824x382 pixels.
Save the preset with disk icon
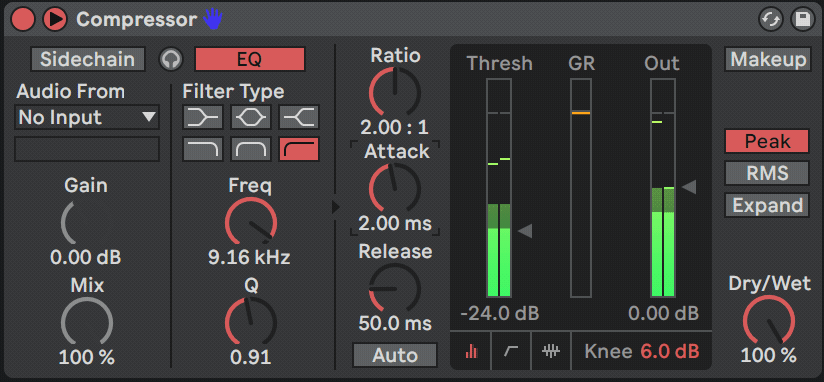[x=802, y=20]
